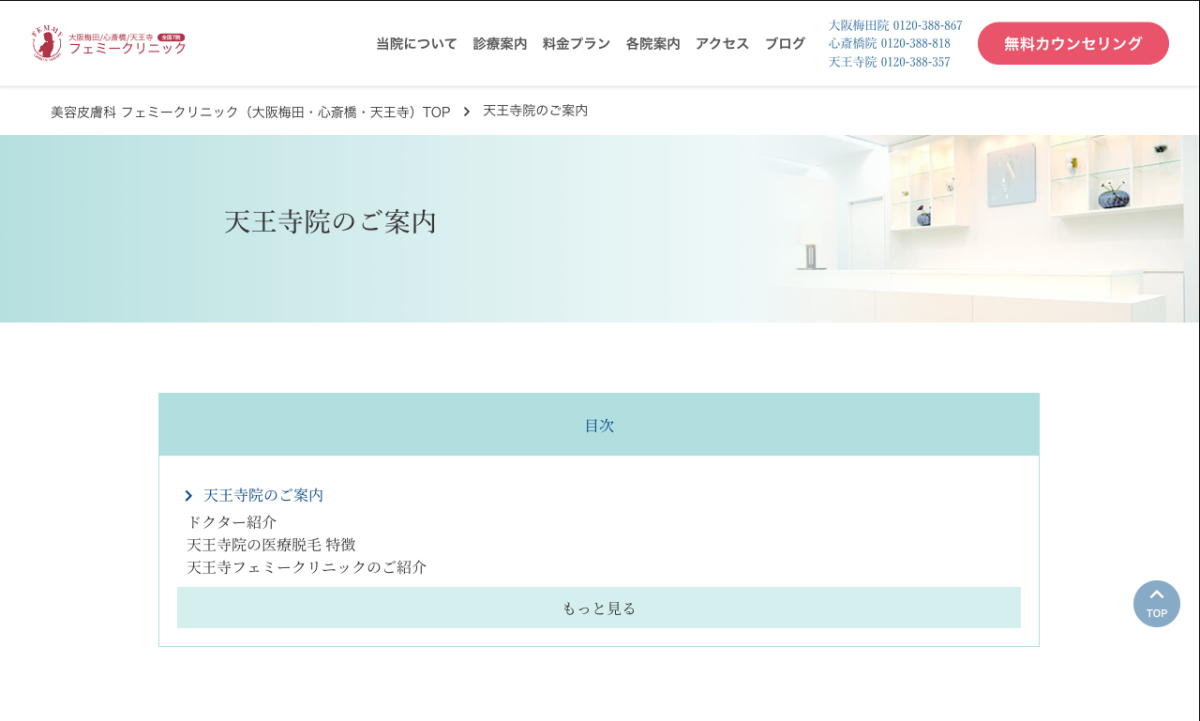The width and height of the screenshot is (1200, 721).
Task: Expand contents with もっと見る
Action: pyautogui.click(x=598, y=608)
